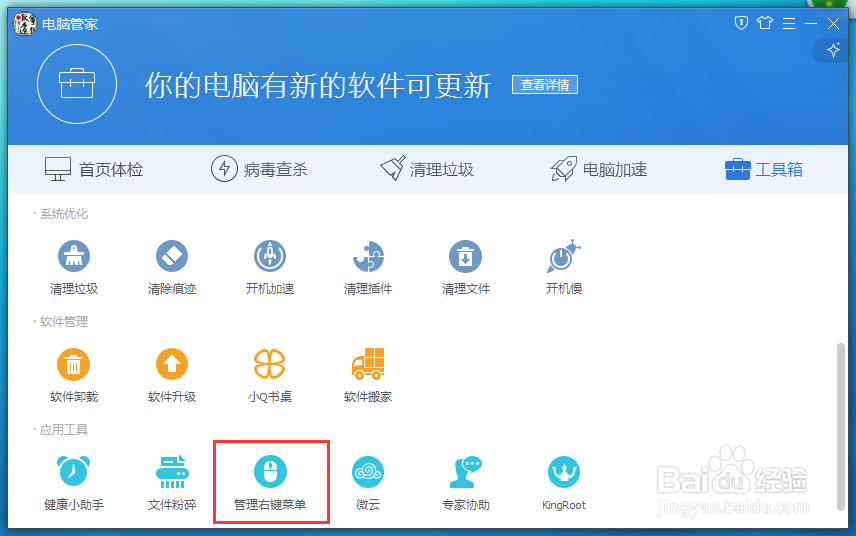Open the 开机慢 power tool

click(x=564, y=256)
